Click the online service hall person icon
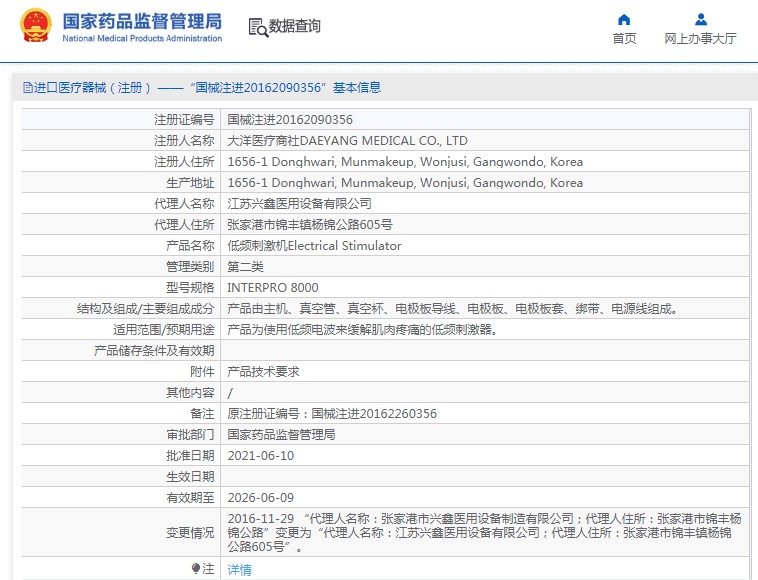 pyautogui.click(x=700, y=19)
